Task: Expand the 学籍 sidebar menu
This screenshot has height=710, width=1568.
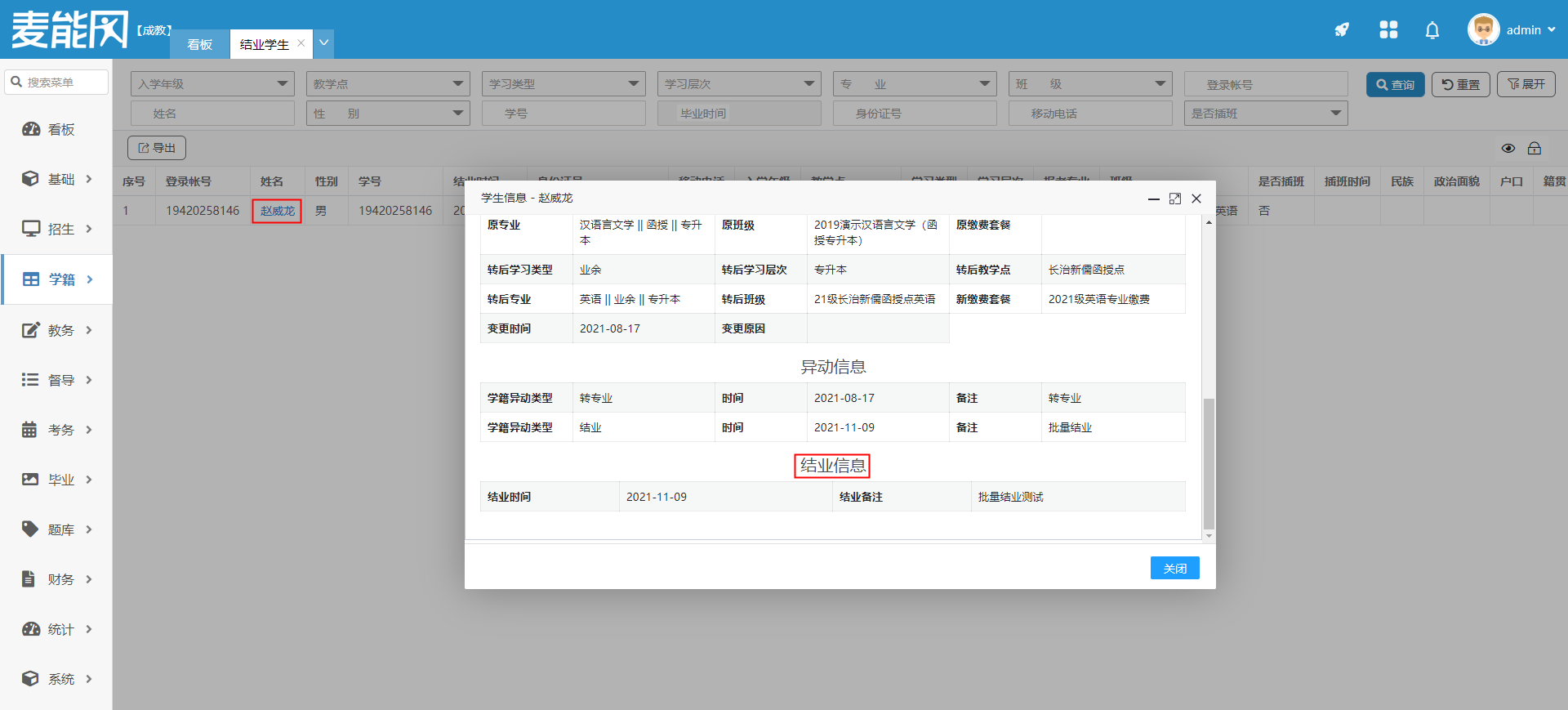Action: 57,279
